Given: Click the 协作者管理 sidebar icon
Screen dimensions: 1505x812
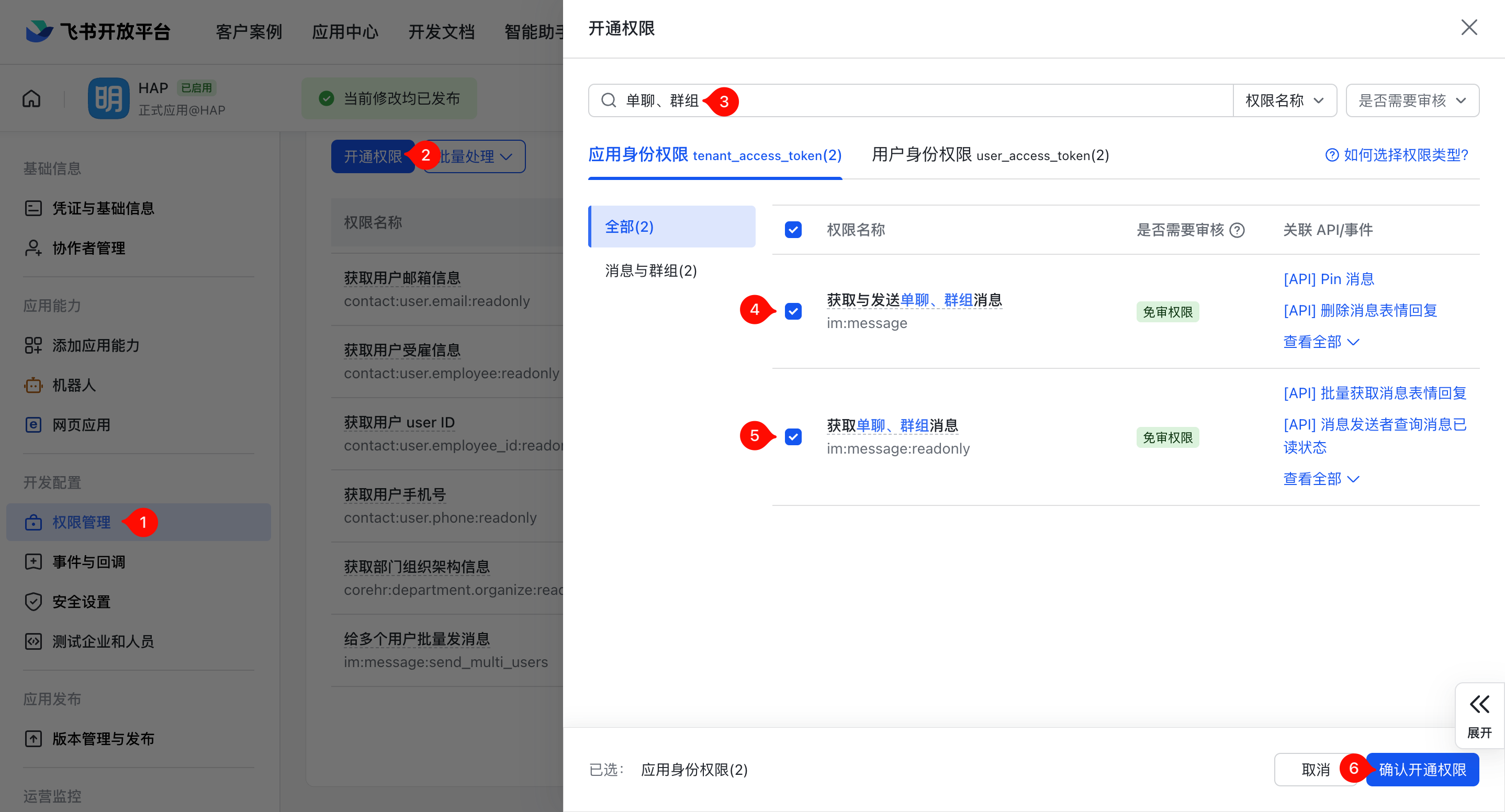Looking at the screenshot, I should (x=33, y=249).
